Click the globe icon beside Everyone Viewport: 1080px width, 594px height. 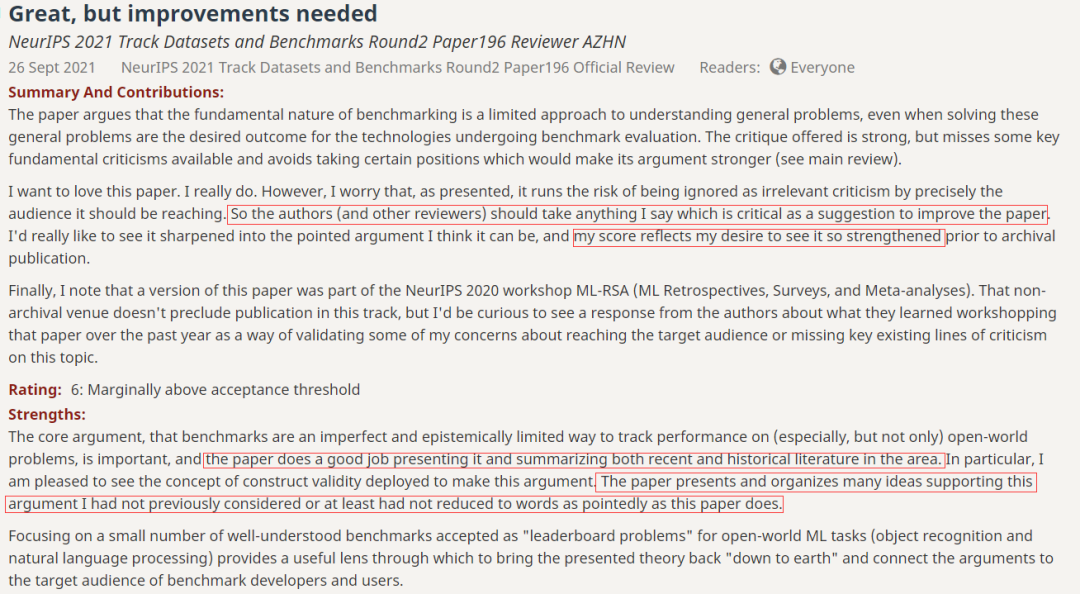point(778,67)
